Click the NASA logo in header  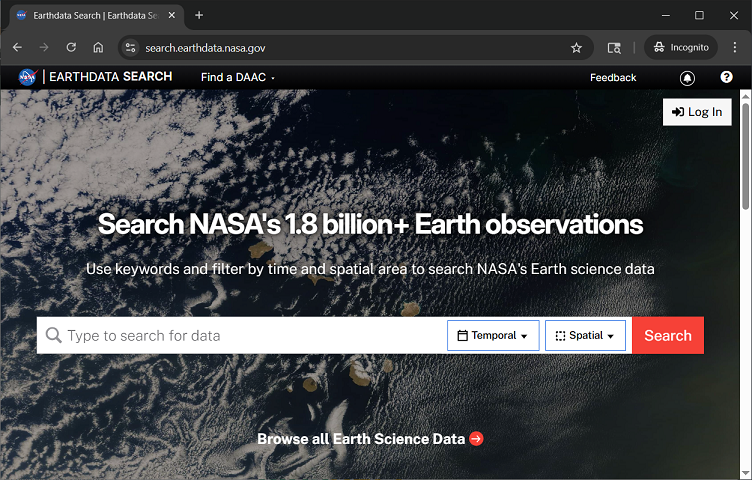coord(27,77)
